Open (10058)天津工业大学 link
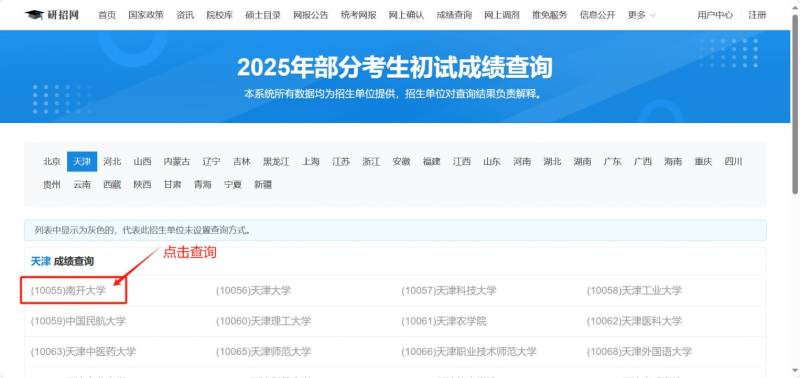This screenshot has width=800, height=378. click(x=634, y=291)
